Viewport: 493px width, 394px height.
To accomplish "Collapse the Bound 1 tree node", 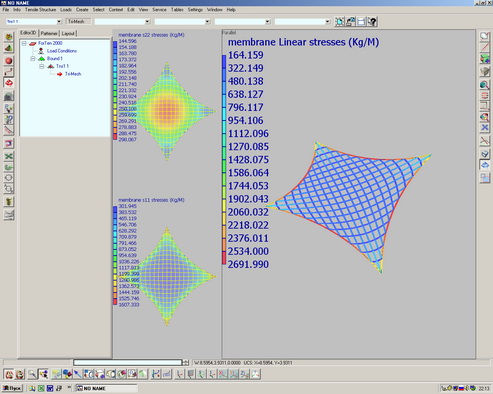I will (x=33, y=59).
